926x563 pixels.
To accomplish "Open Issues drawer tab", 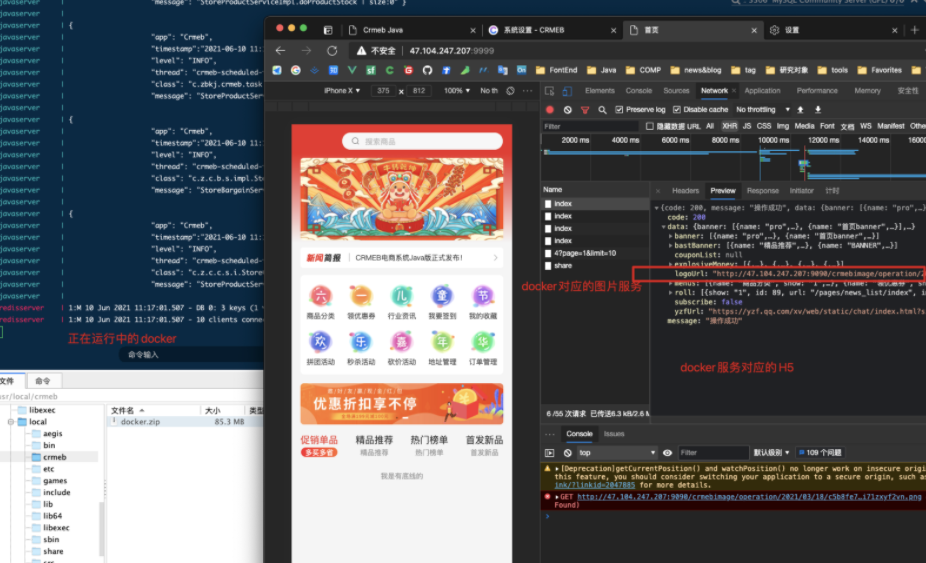I will click(614, 434).
